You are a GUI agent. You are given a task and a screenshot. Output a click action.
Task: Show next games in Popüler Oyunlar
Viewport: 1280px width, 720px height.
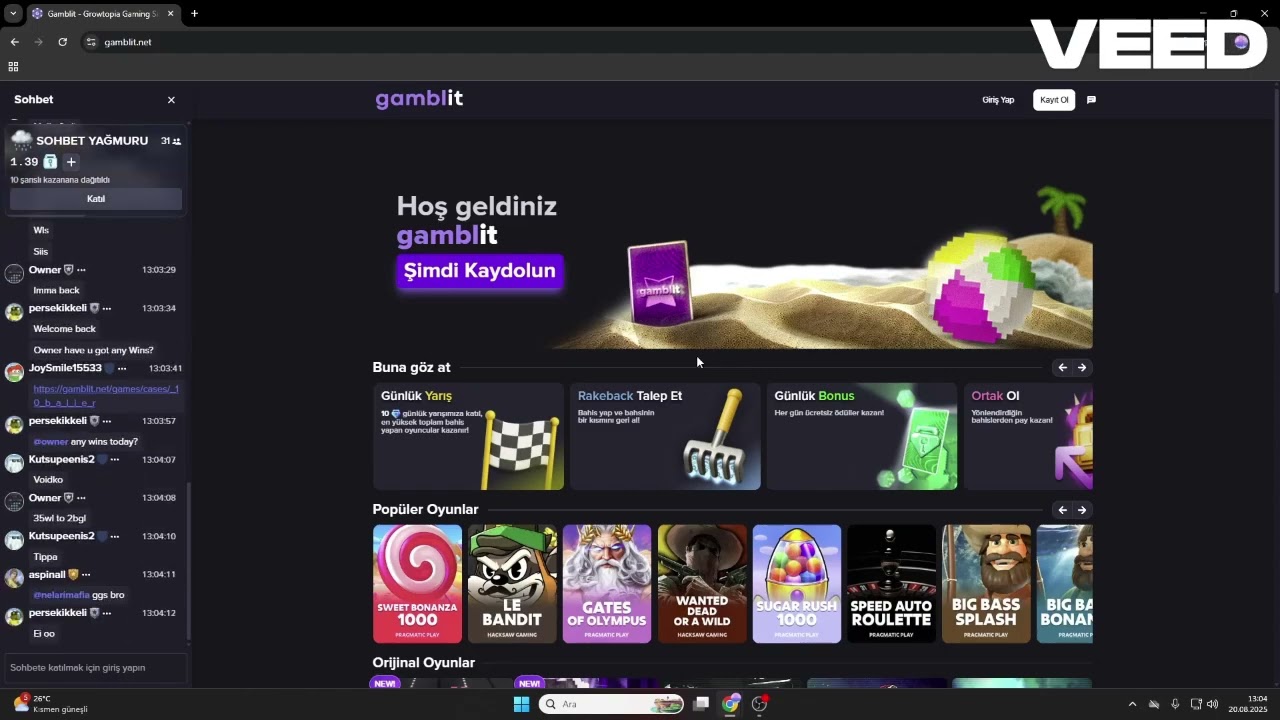coord(1082,510)
